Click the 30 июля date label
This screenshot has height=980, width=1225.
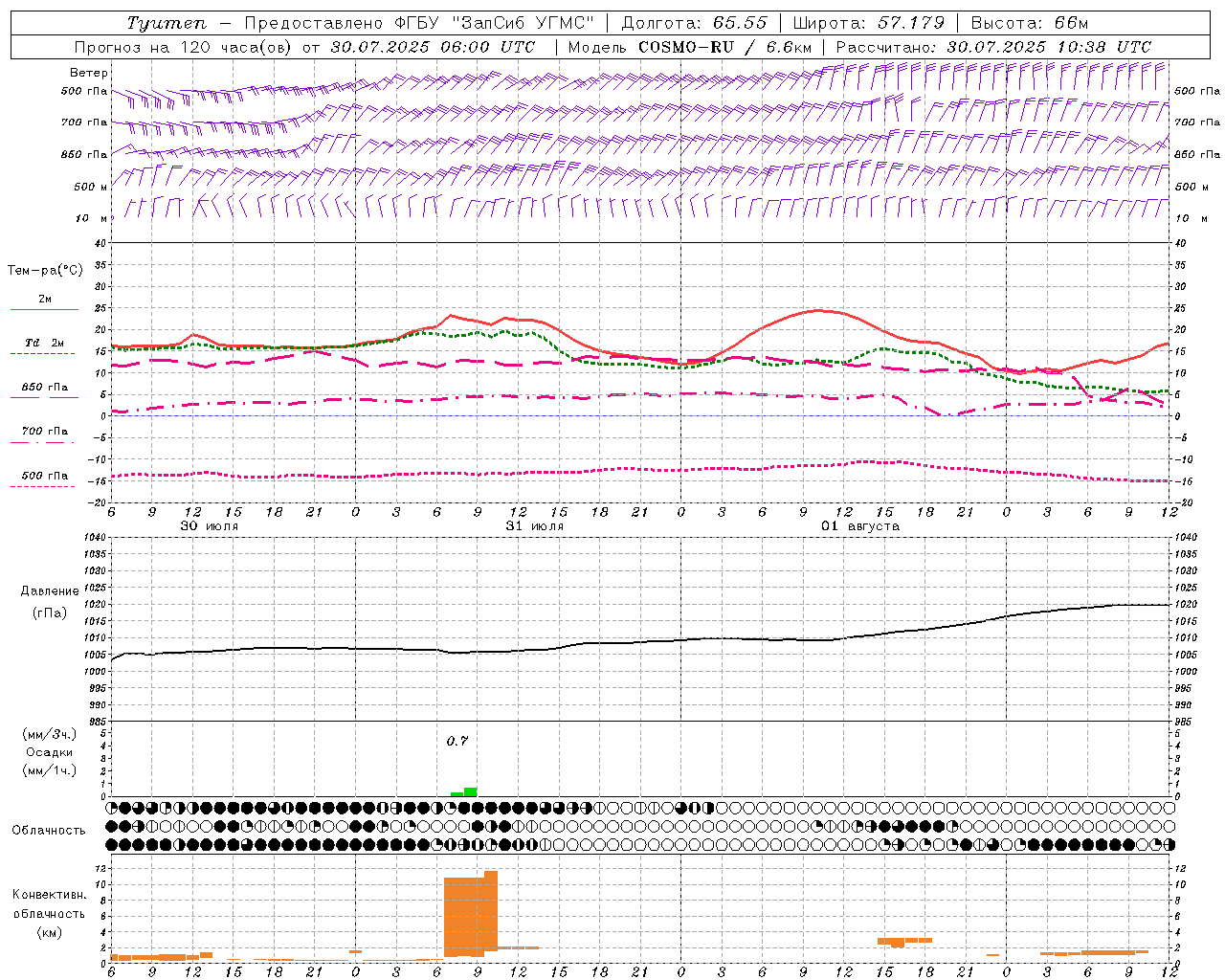coord(210,526)
